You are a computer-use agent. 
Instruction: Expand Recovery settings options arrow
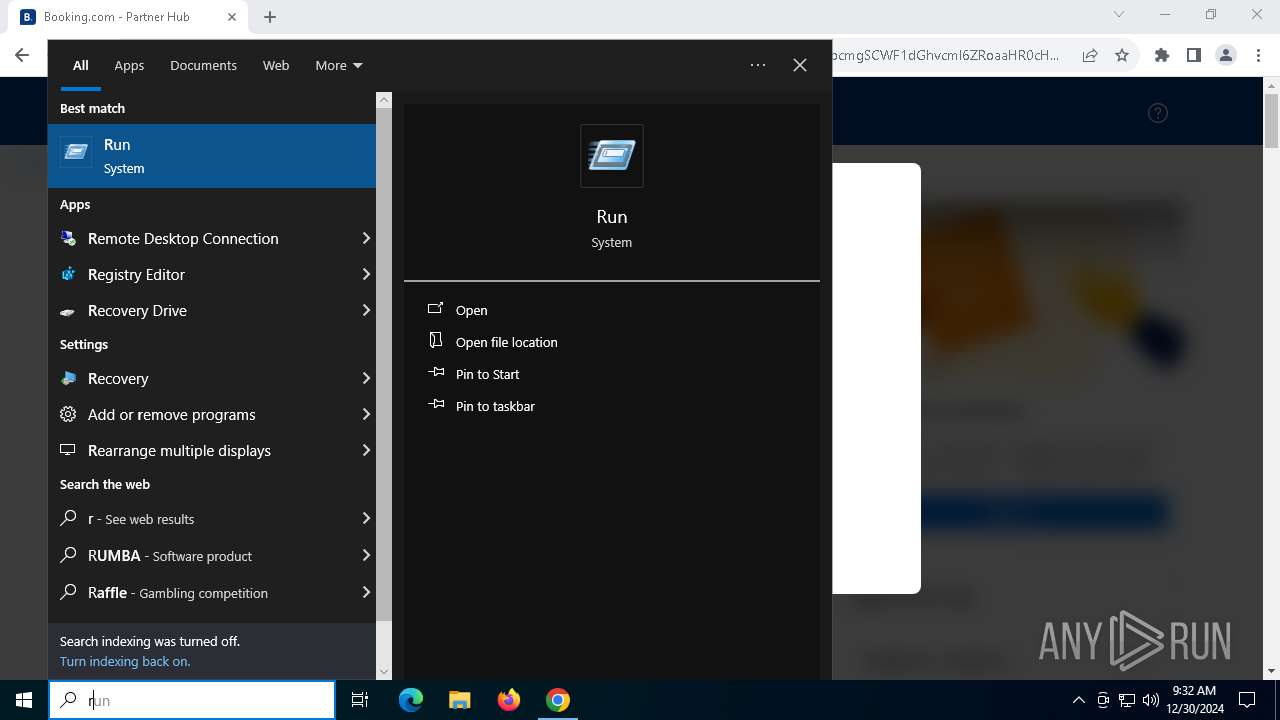tap(366, 378)
